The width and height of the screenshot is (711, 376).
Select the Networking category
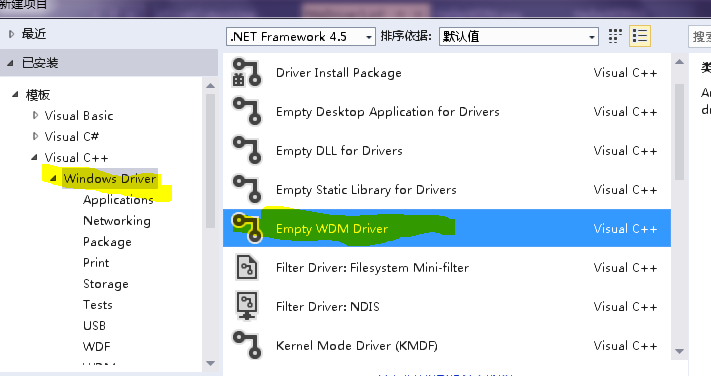(x=117, y=221)
